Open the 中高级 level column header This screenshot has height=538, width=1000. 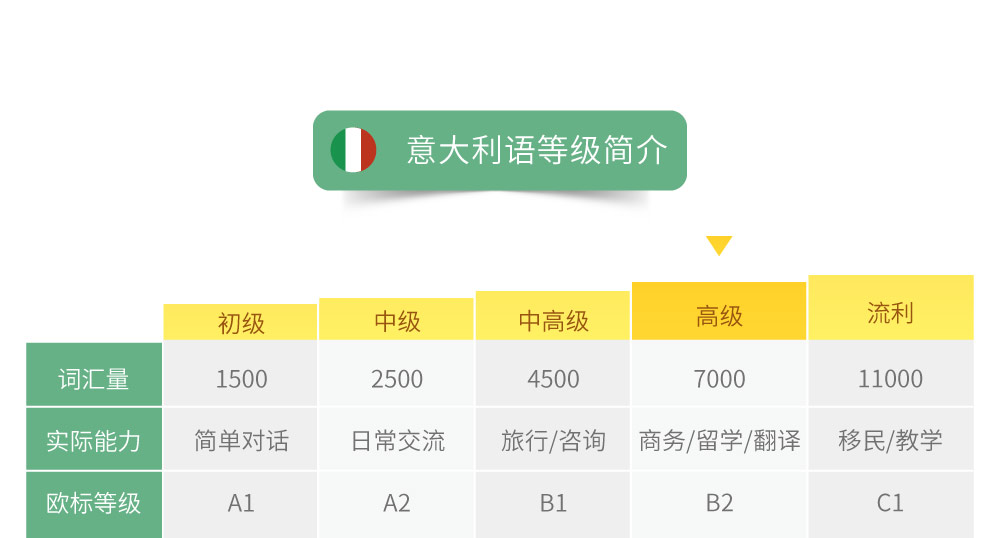coord(553,316)
